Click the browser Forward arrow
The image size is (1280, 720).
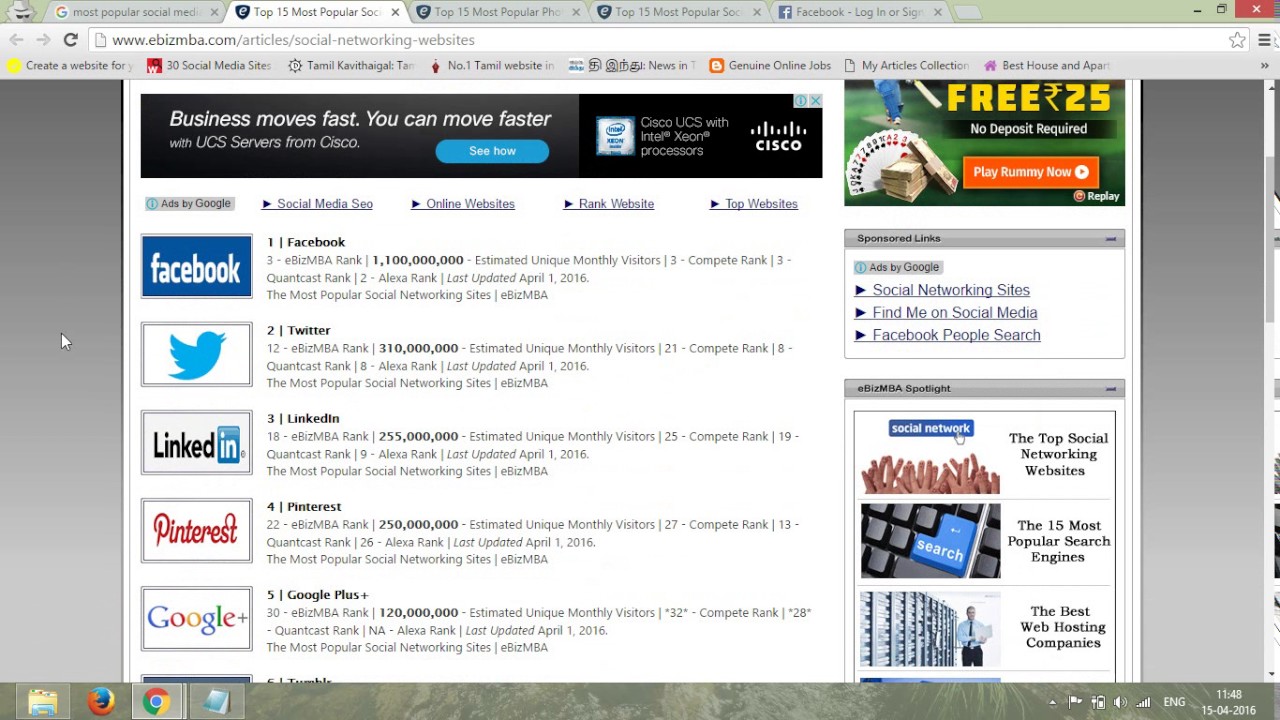tap(43, 40)
